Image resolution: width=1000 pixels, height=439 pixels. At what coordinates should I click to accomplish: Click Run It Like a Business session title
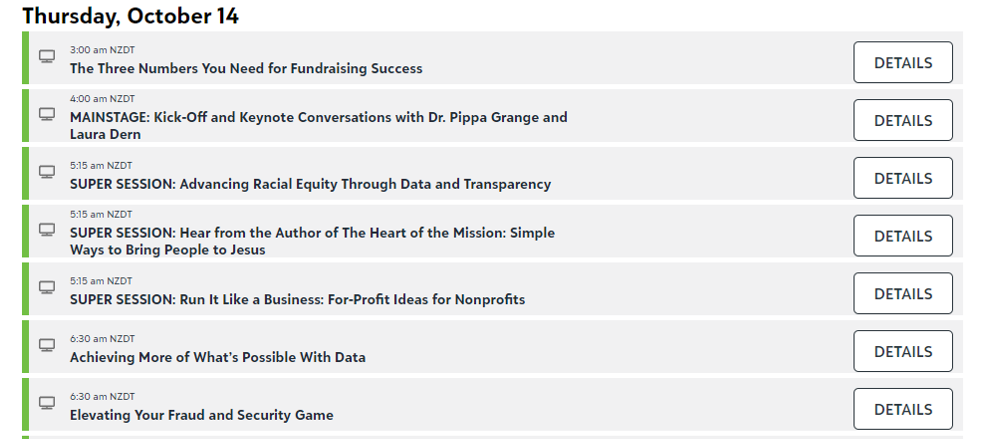297,300
